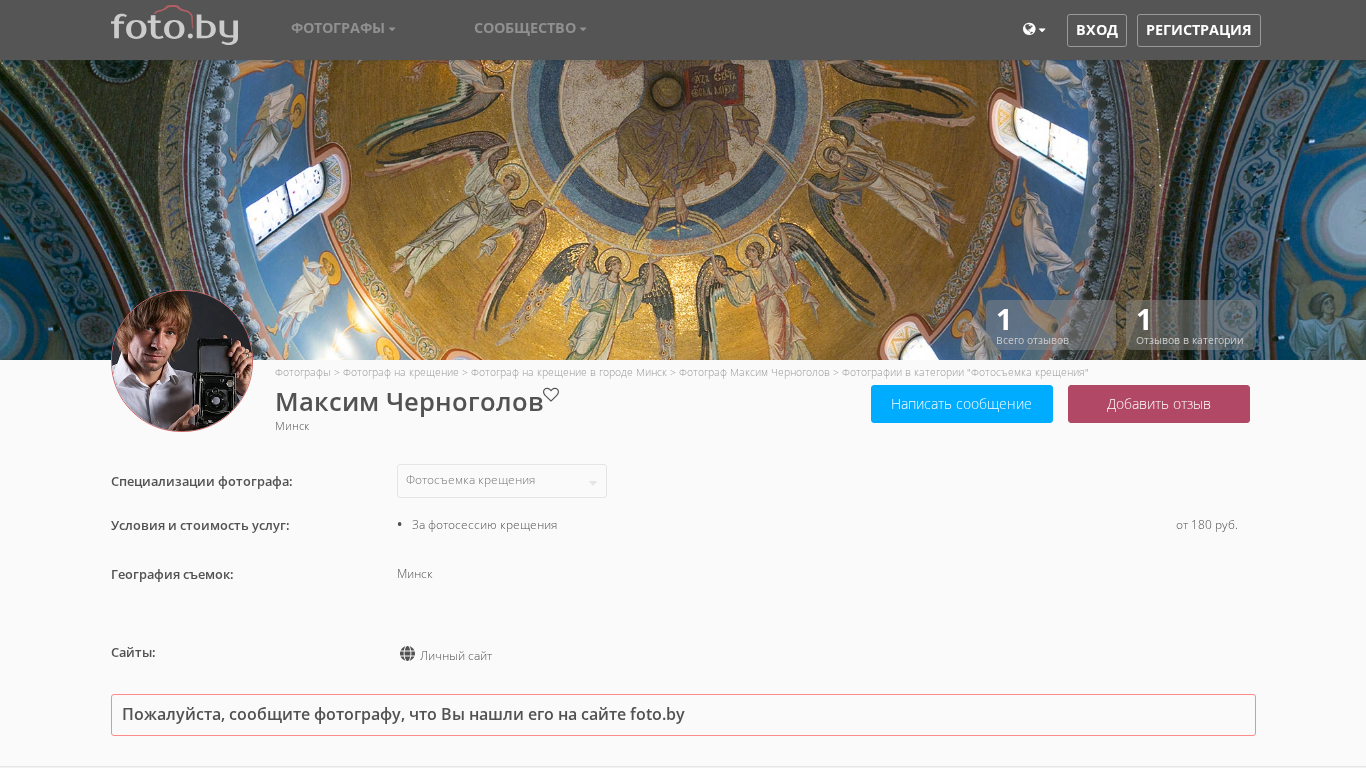Click the Максим Черноголов name heading

tap(409, 402)
